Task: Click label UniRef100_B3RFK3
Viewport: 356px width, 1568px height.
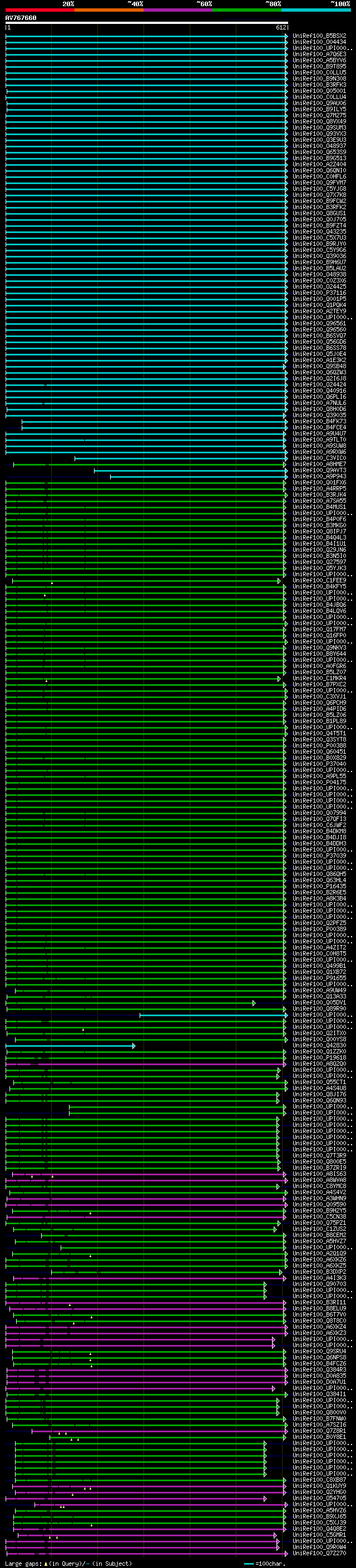Action: 319,85
